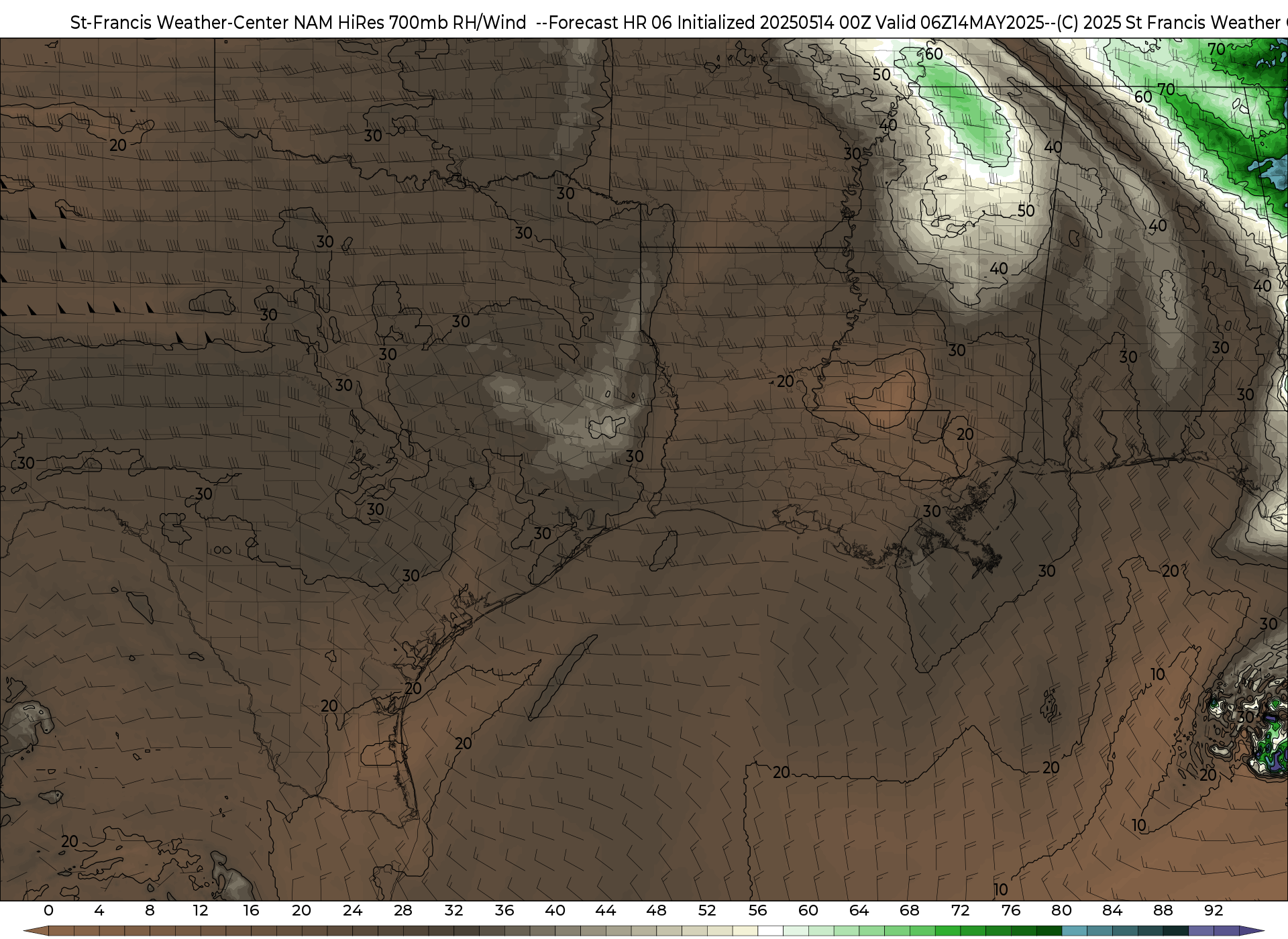Screen dimensions: 1288x939
Task: Click the colorbar label "28"
Action: click(x=403, y=911)
